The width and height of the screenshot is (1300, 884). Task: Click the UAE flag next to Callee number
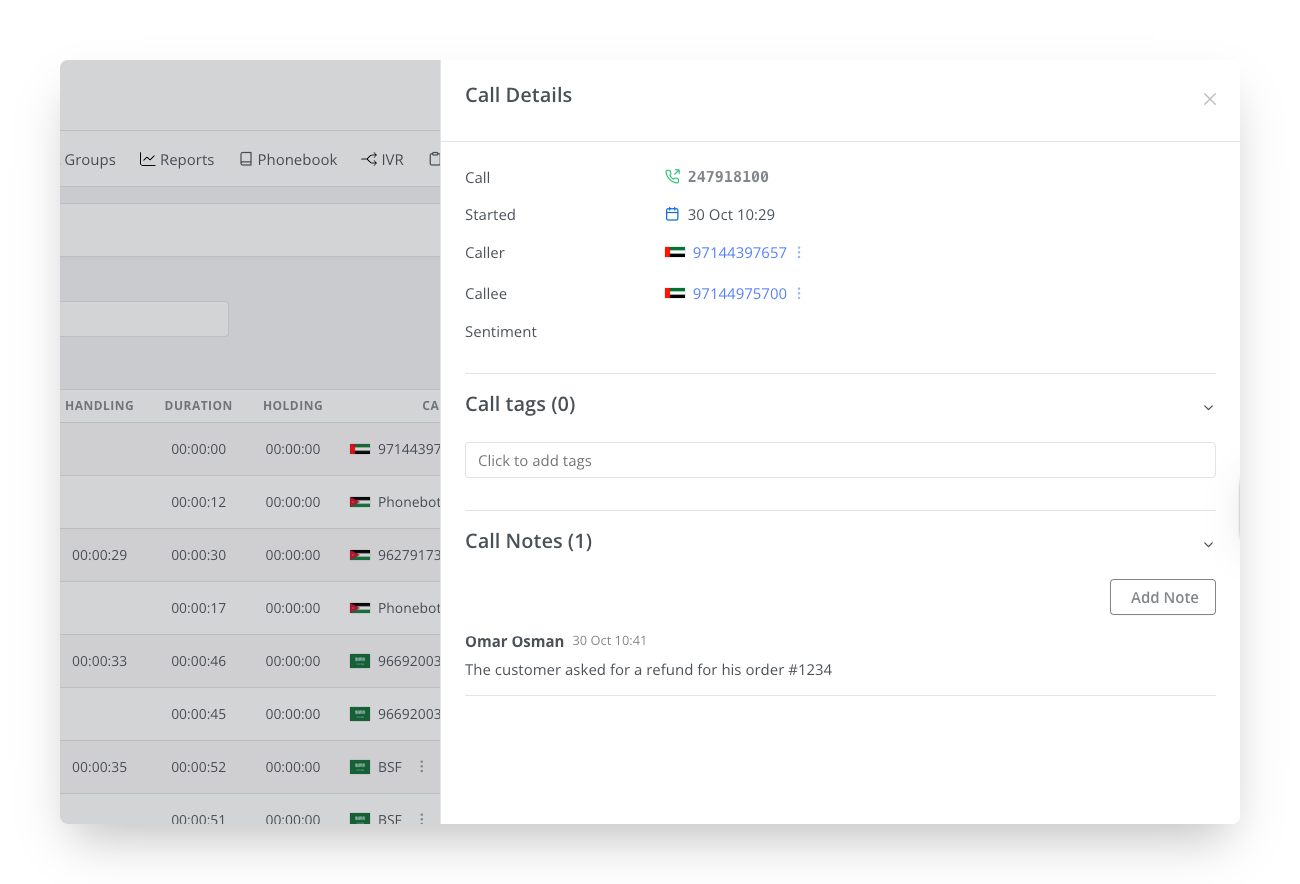pos(675,294)
